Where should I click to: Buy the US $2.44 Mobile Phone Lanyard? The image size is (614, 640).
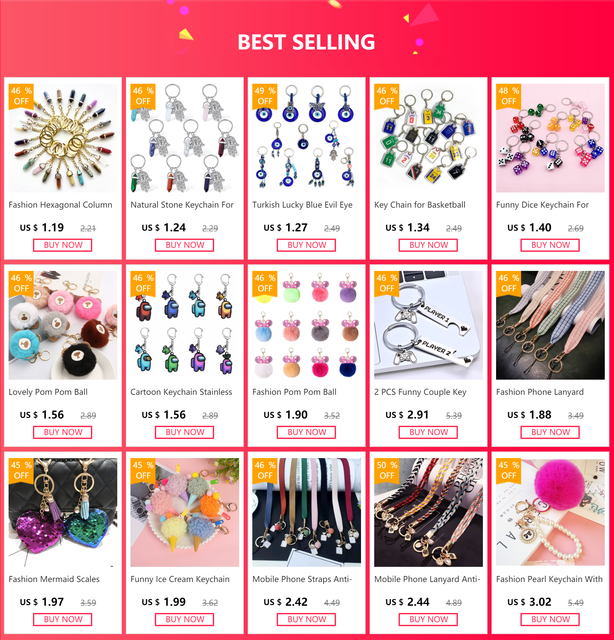tap(428, 620)
